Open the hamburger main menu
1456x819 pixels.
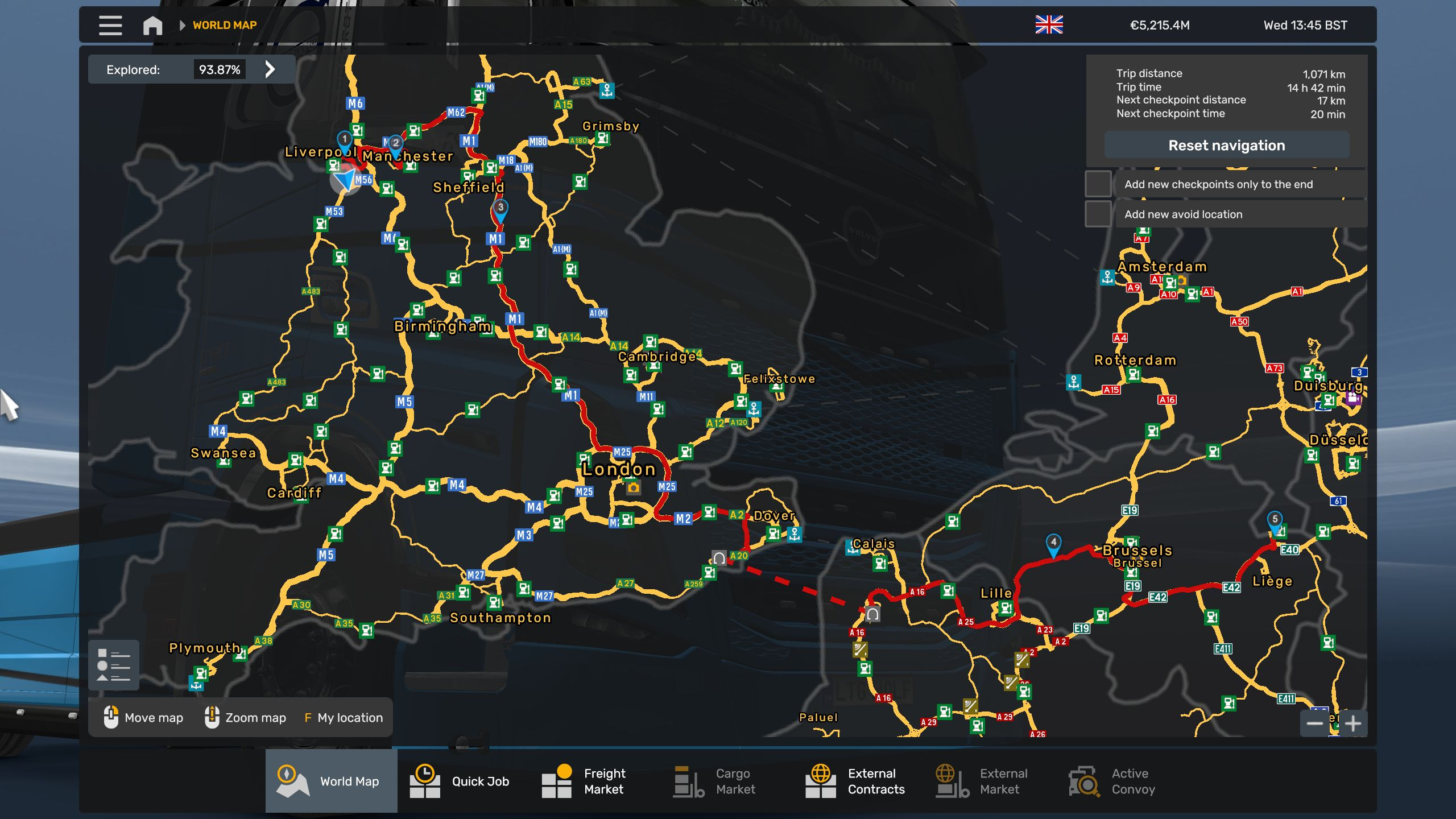(110, 25)
